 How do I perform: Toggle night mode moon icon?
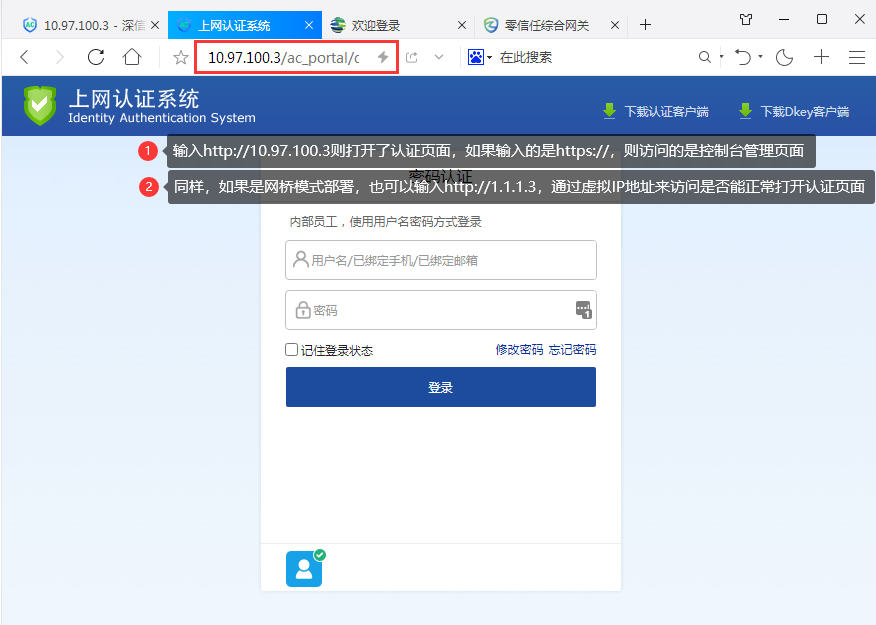pyautogui.click(x=785, y=58)
